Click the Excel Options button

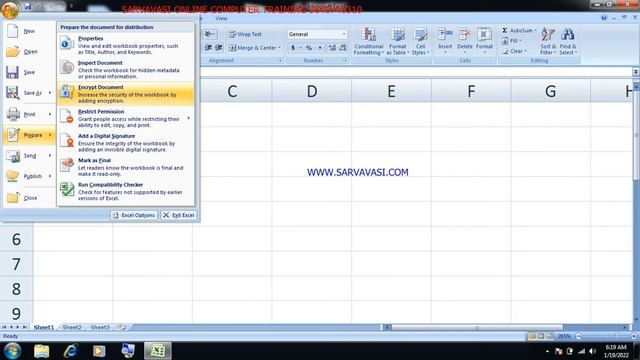click(x=134, y=215)
